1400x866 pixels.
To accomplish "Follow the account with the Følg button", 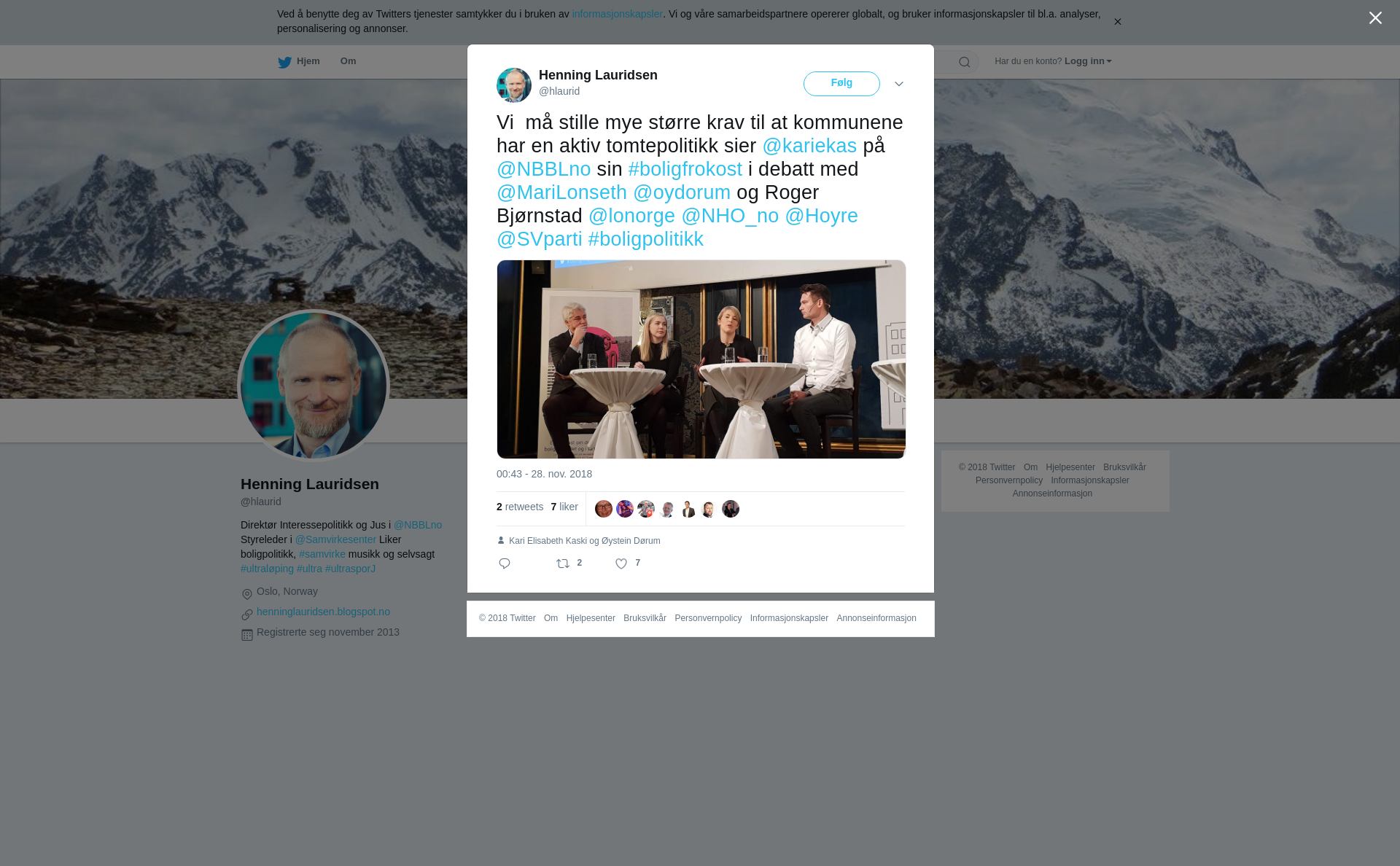I will 841,84.
